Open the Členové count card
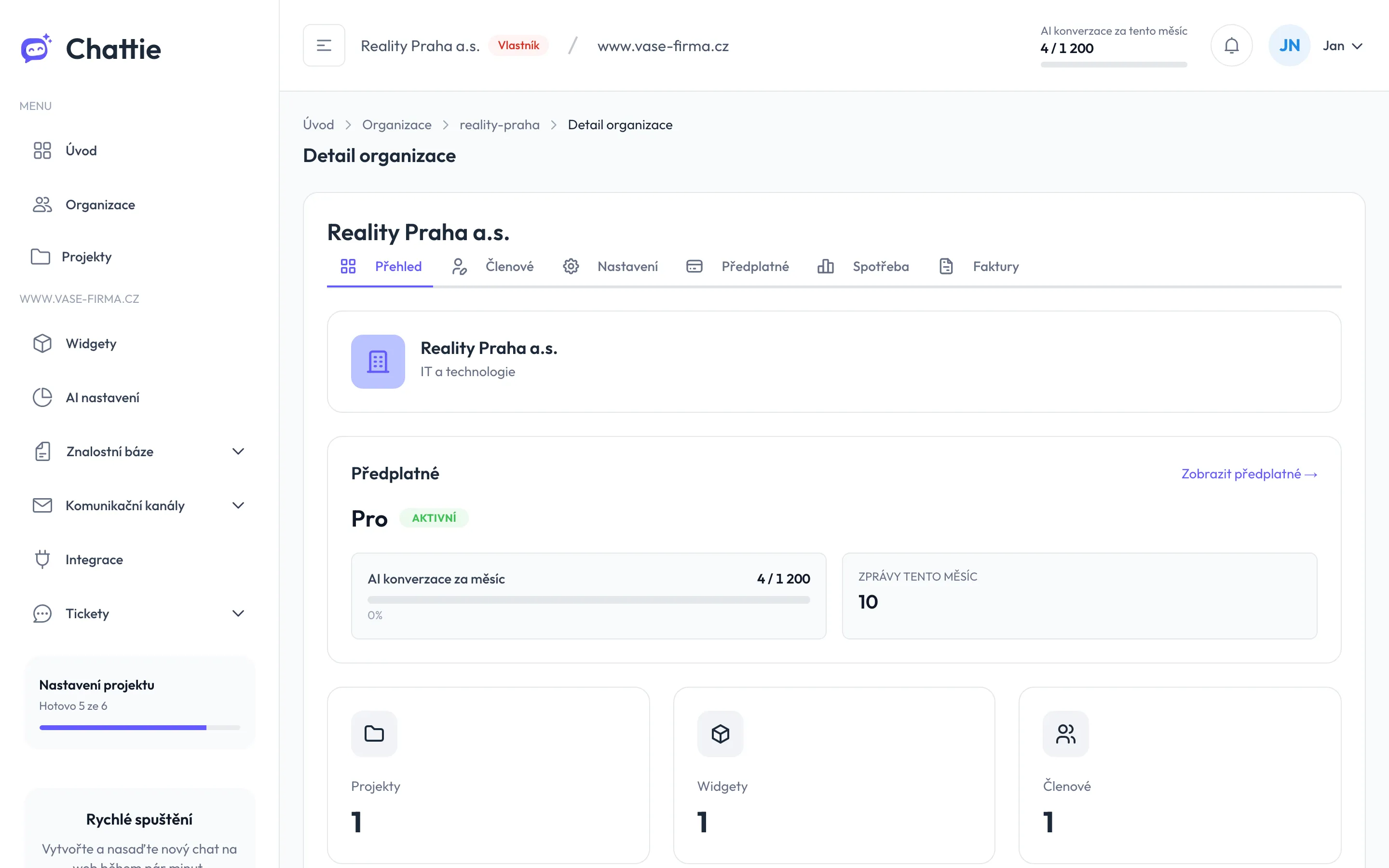Image resolution: width=1389 pixels, height=868 pixels. coord(1180,775)
